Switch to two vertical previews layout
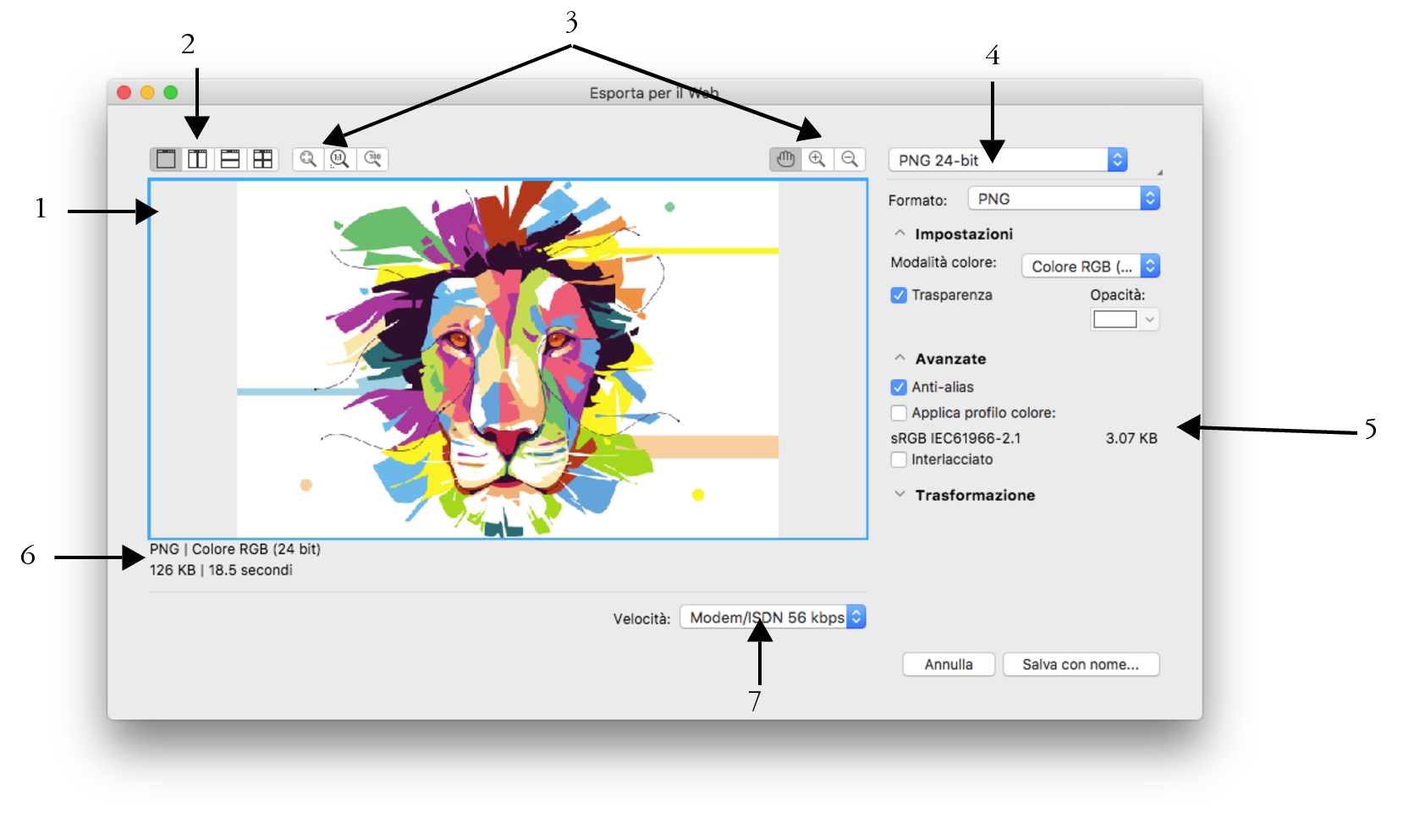1403x840 pixels. point(198,159)
